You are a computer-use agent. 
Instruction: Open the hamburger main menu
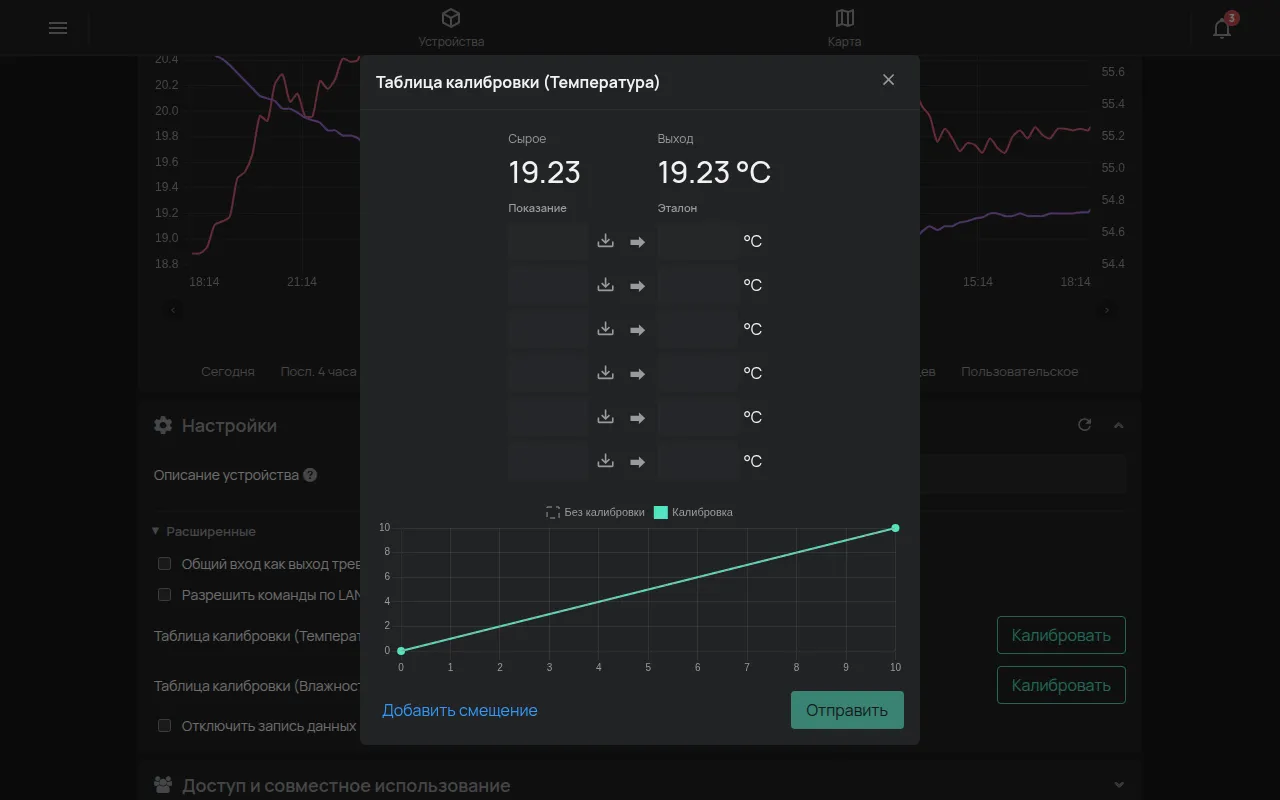[x=58, y=28]
